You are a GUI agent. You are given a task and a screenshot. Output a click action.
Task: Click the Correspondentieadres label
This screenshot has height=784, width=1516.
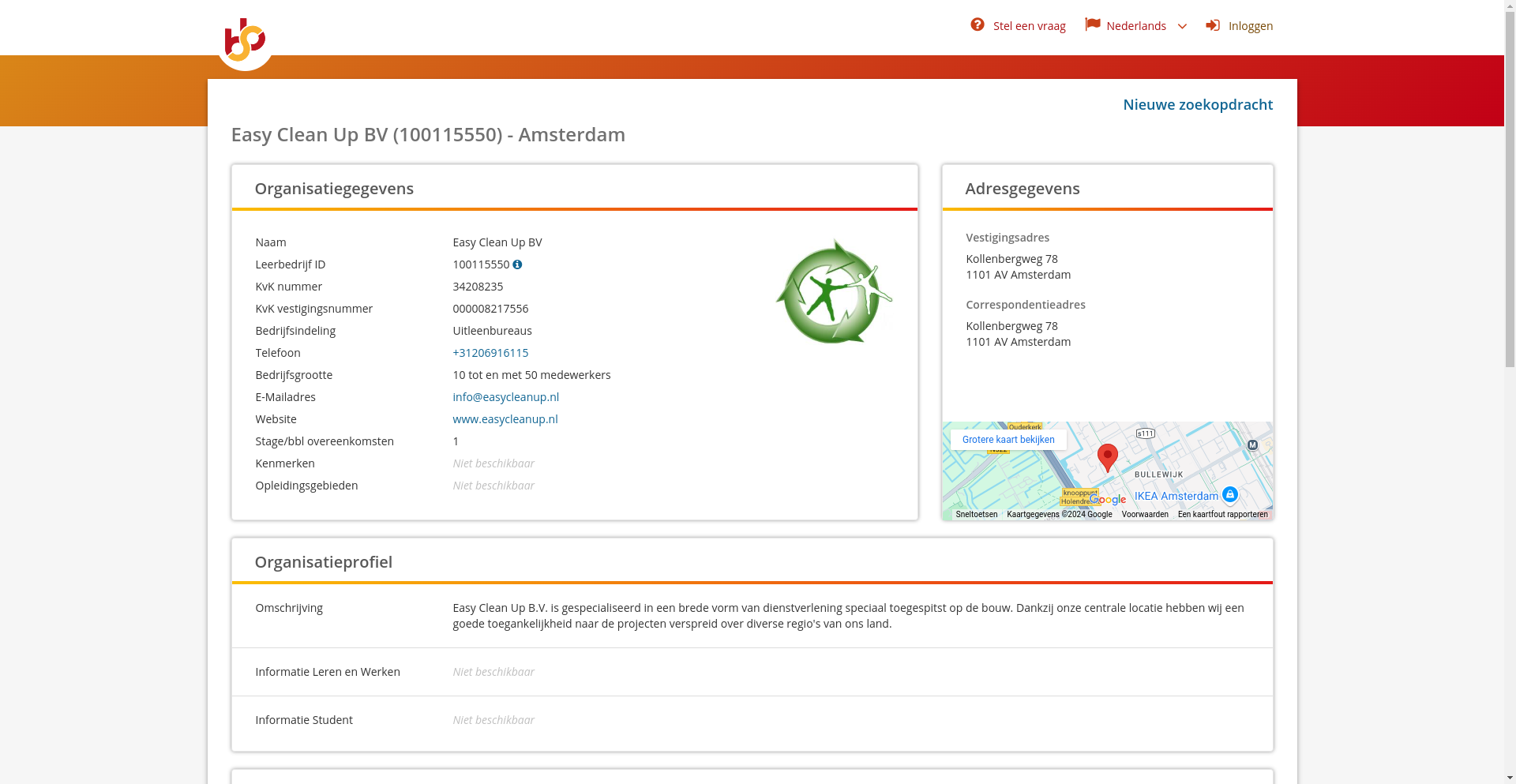1026,305
